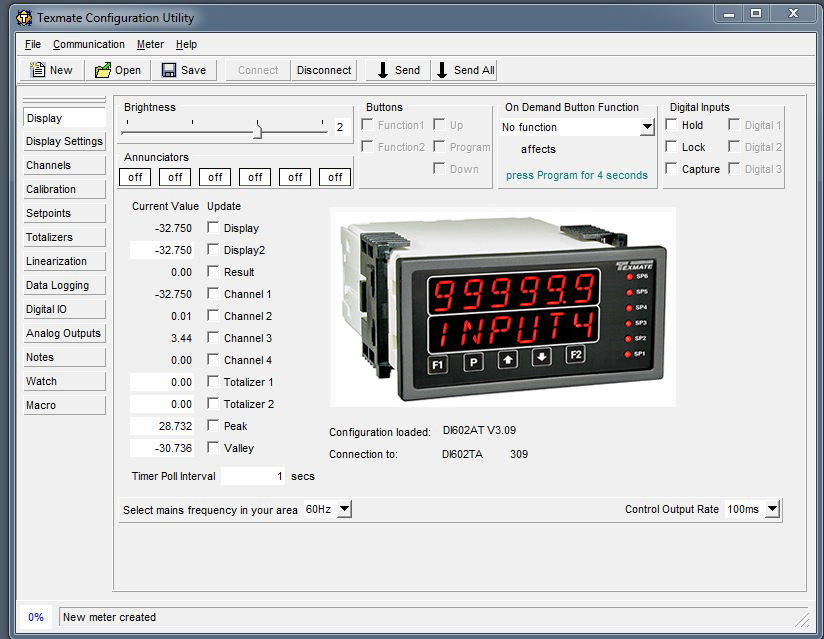
Task: Enable the Display update checkbox
Action: pos(213,228)
